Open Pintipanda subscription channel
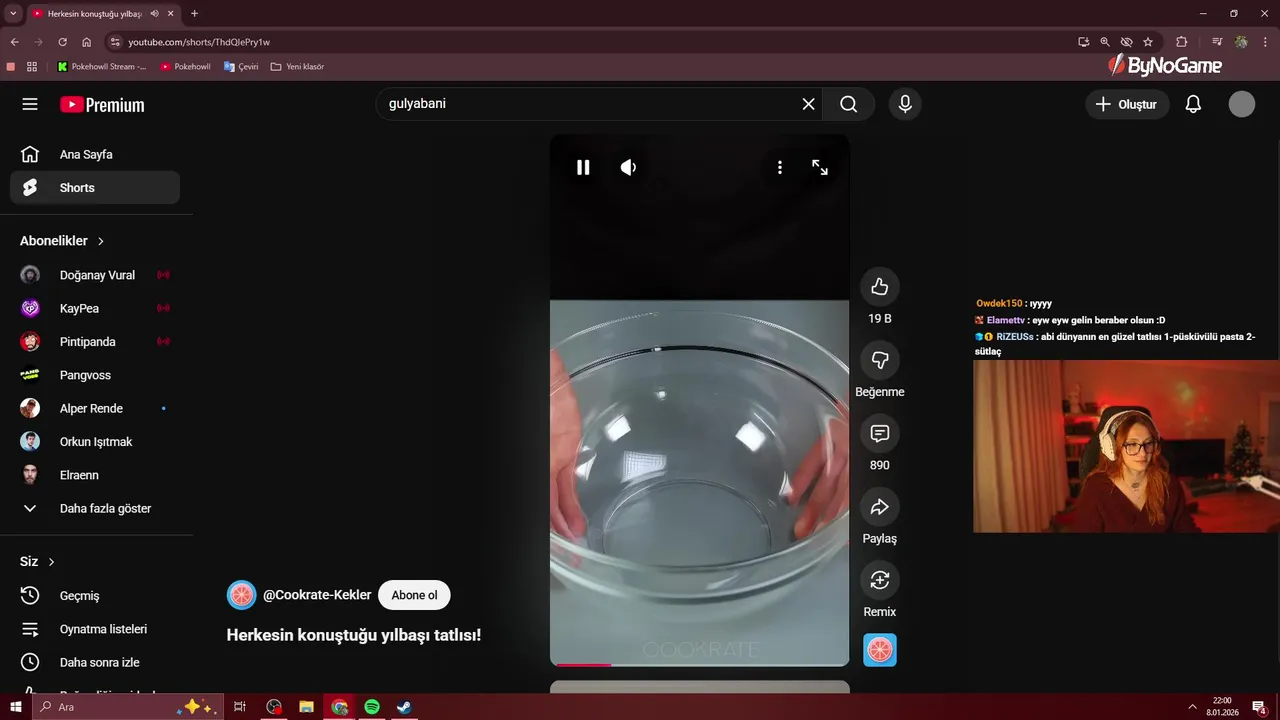 95,341
